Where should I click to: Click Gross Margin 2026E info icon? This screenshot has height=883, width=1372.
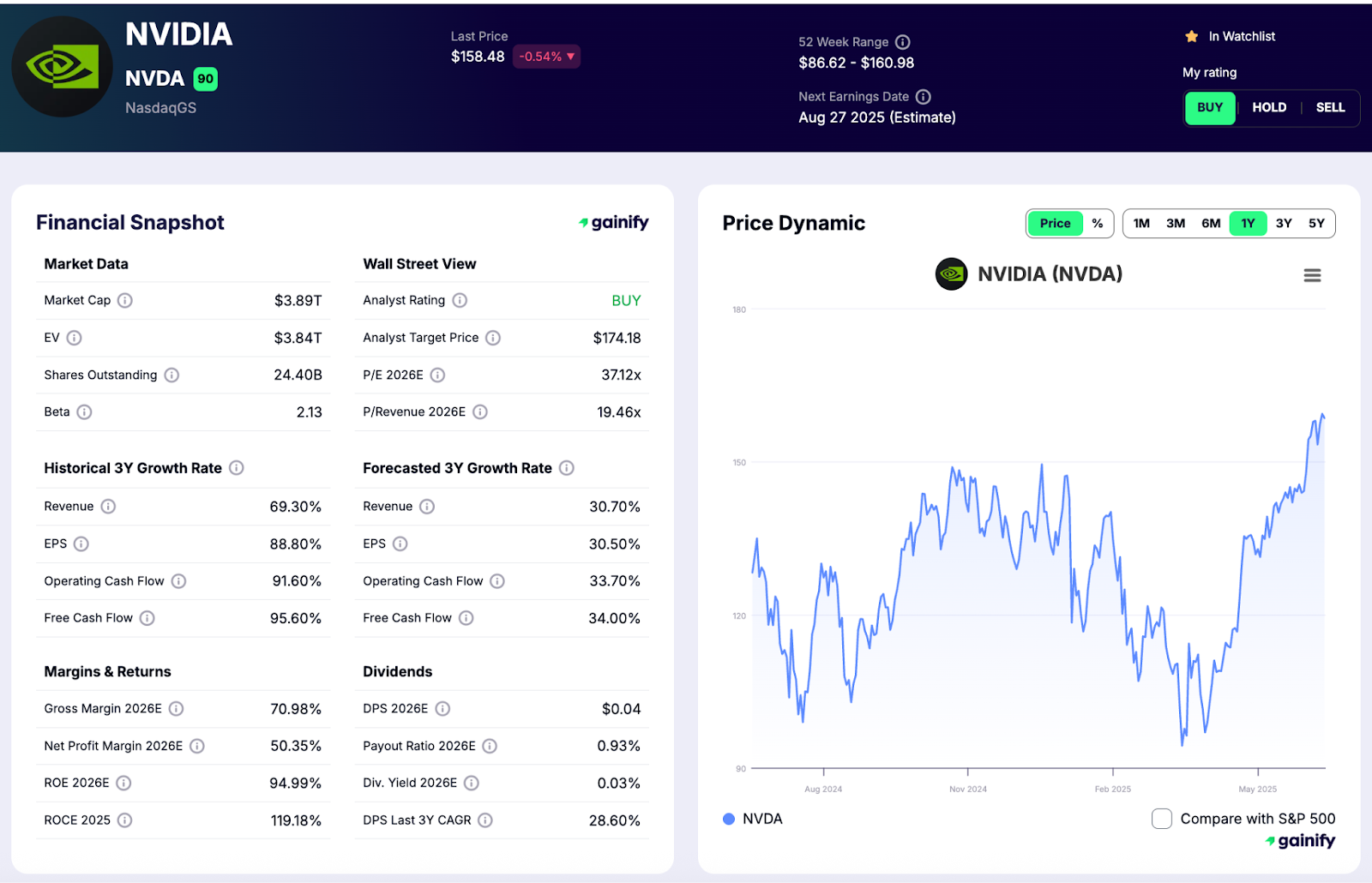pos(176,709)
